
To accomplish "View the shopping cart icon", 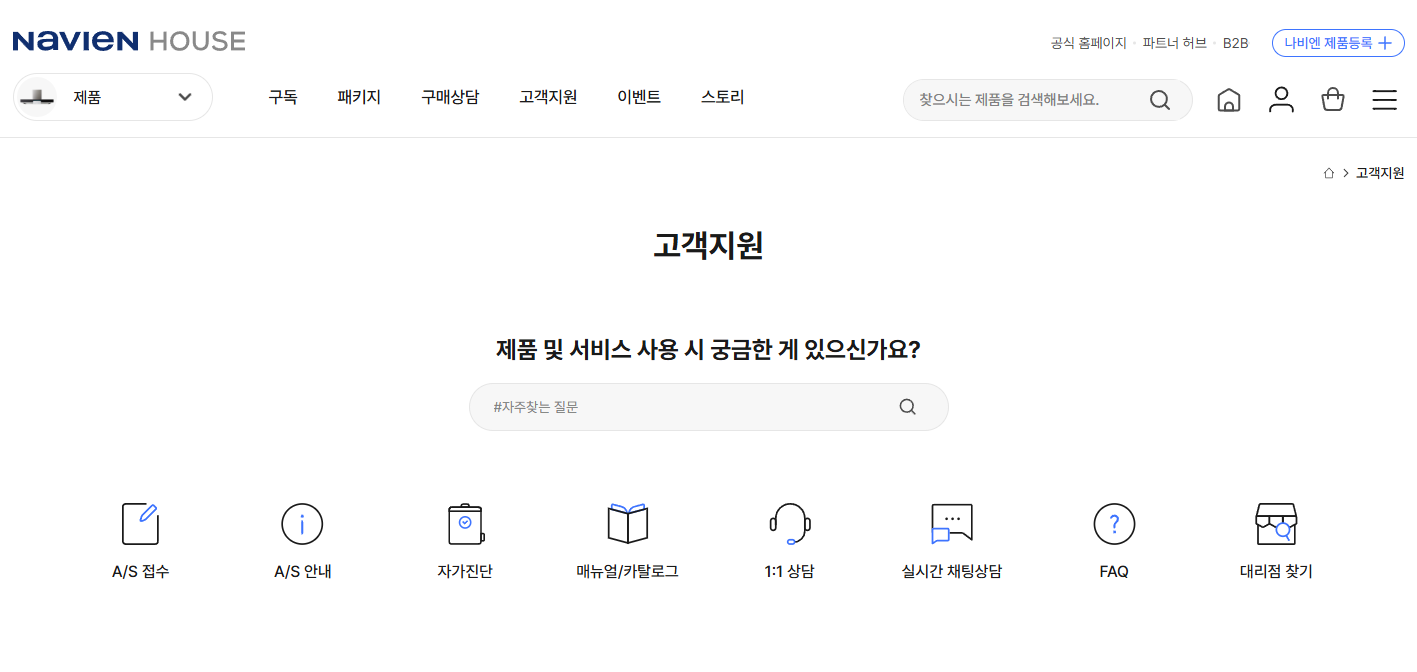I will tap(1332, 100).
